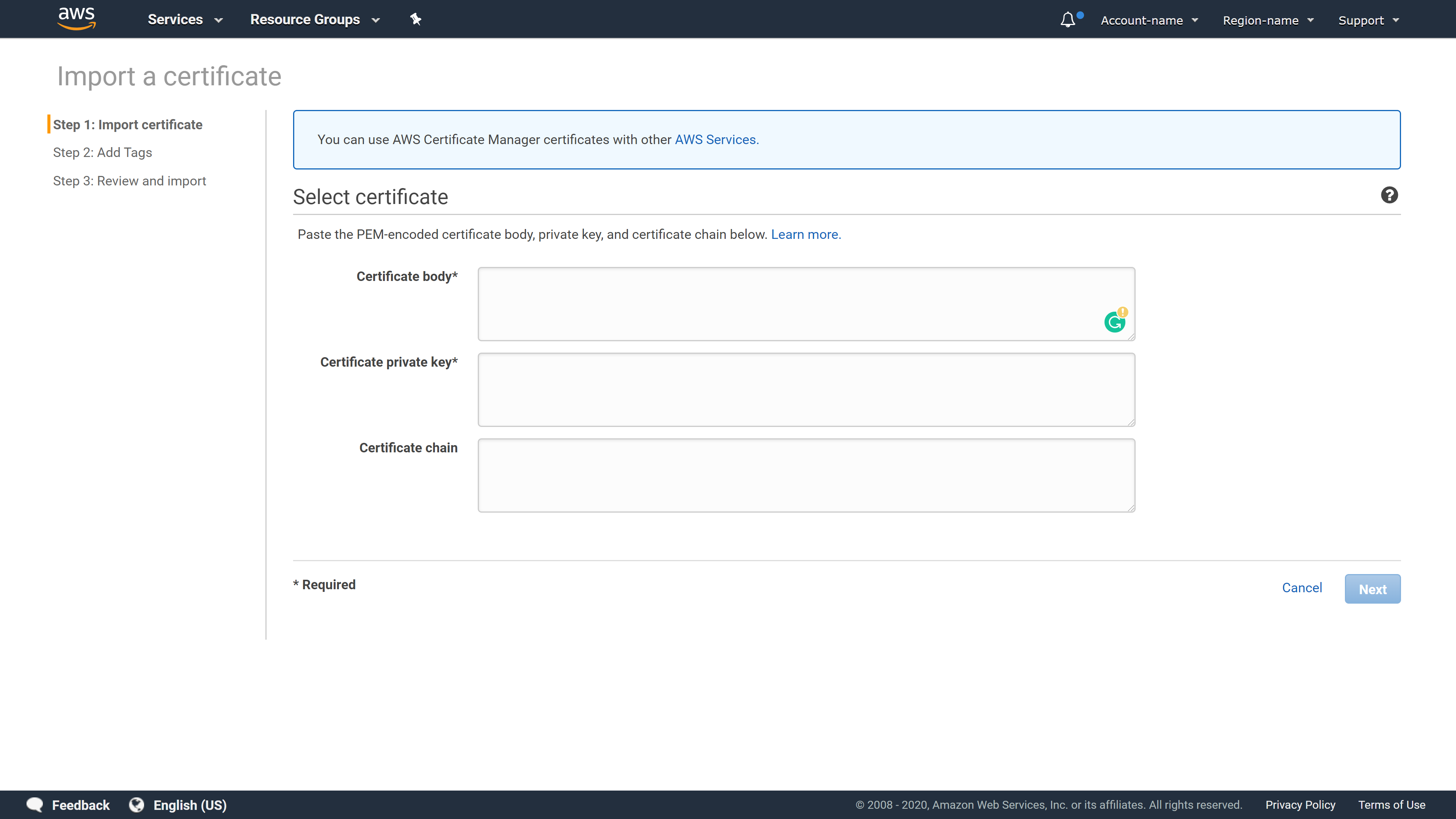The width and height of the screenshot is (1456, 819).
Task: Open the pin shortcuts icon
Action: (416, 19)
